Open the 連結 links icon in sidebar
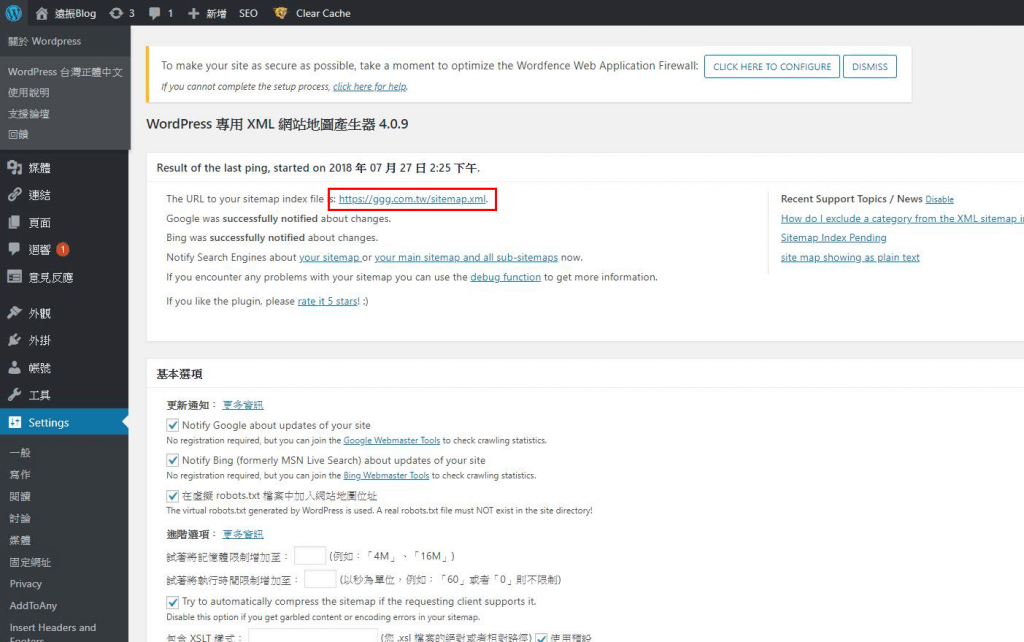The image size is (1024, 642). click(x=14, y=195)
